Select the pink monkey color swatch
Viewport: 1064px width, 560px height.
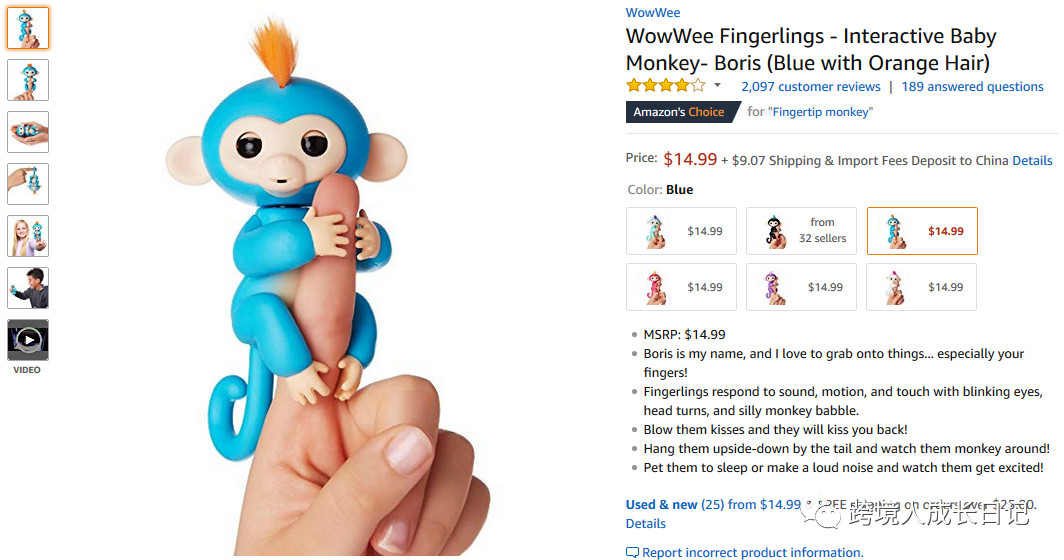click(681, 287)
